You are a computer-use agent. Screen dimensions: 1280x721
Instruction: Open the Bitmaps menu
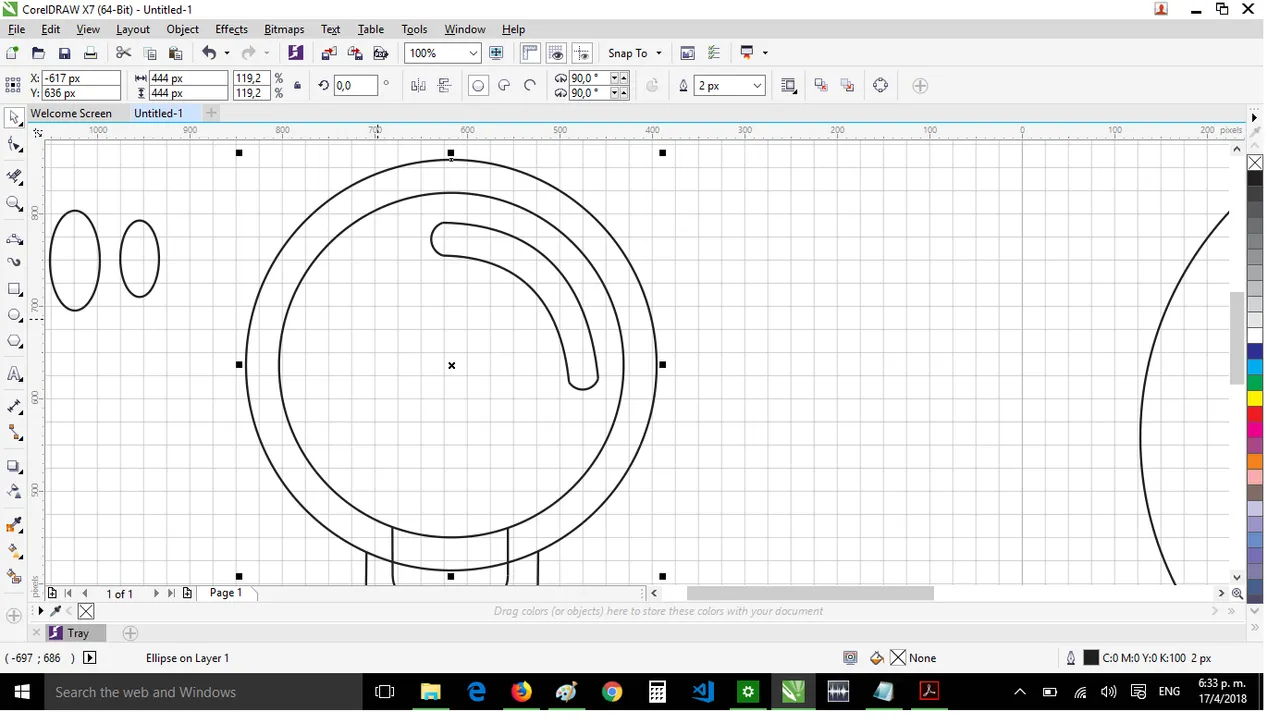284,29
